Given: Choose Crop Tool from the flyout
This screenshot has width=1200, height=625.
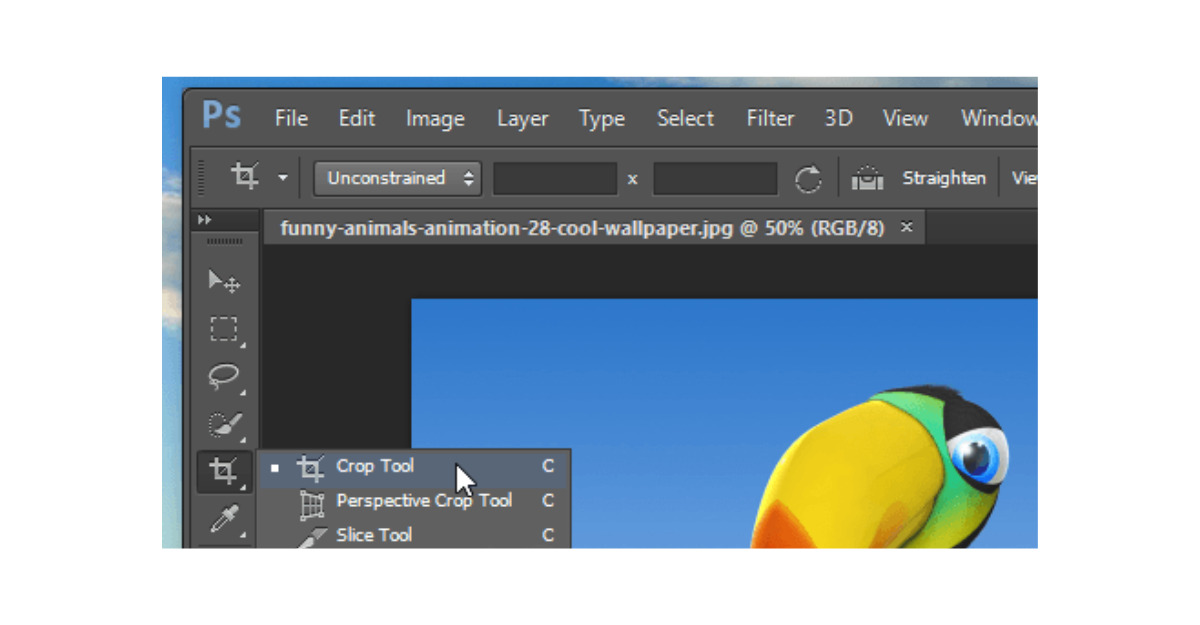Looking at the screenshot, I should coord(375,466).
